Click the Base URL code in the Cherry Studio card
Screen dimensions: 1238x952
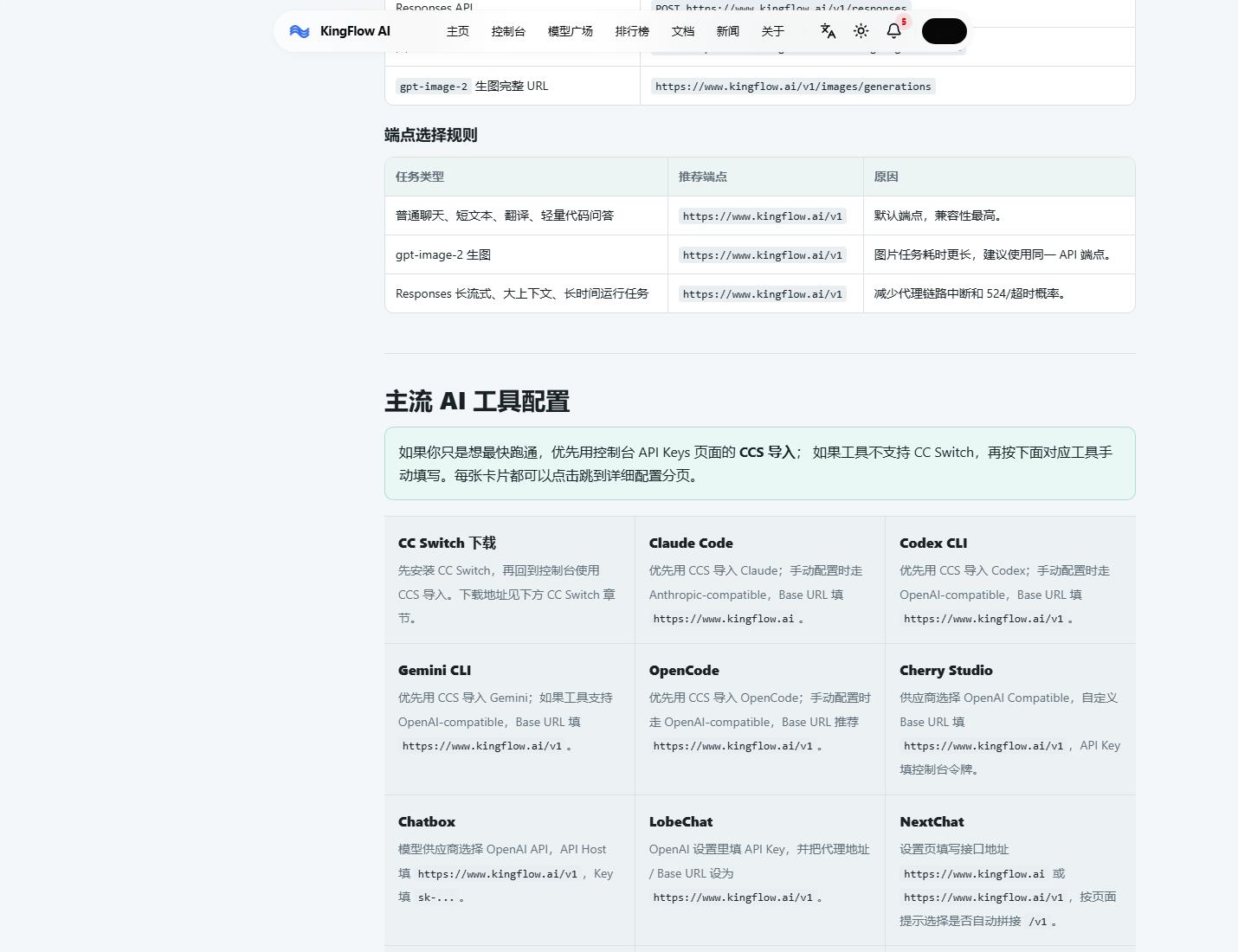(983, 746)
